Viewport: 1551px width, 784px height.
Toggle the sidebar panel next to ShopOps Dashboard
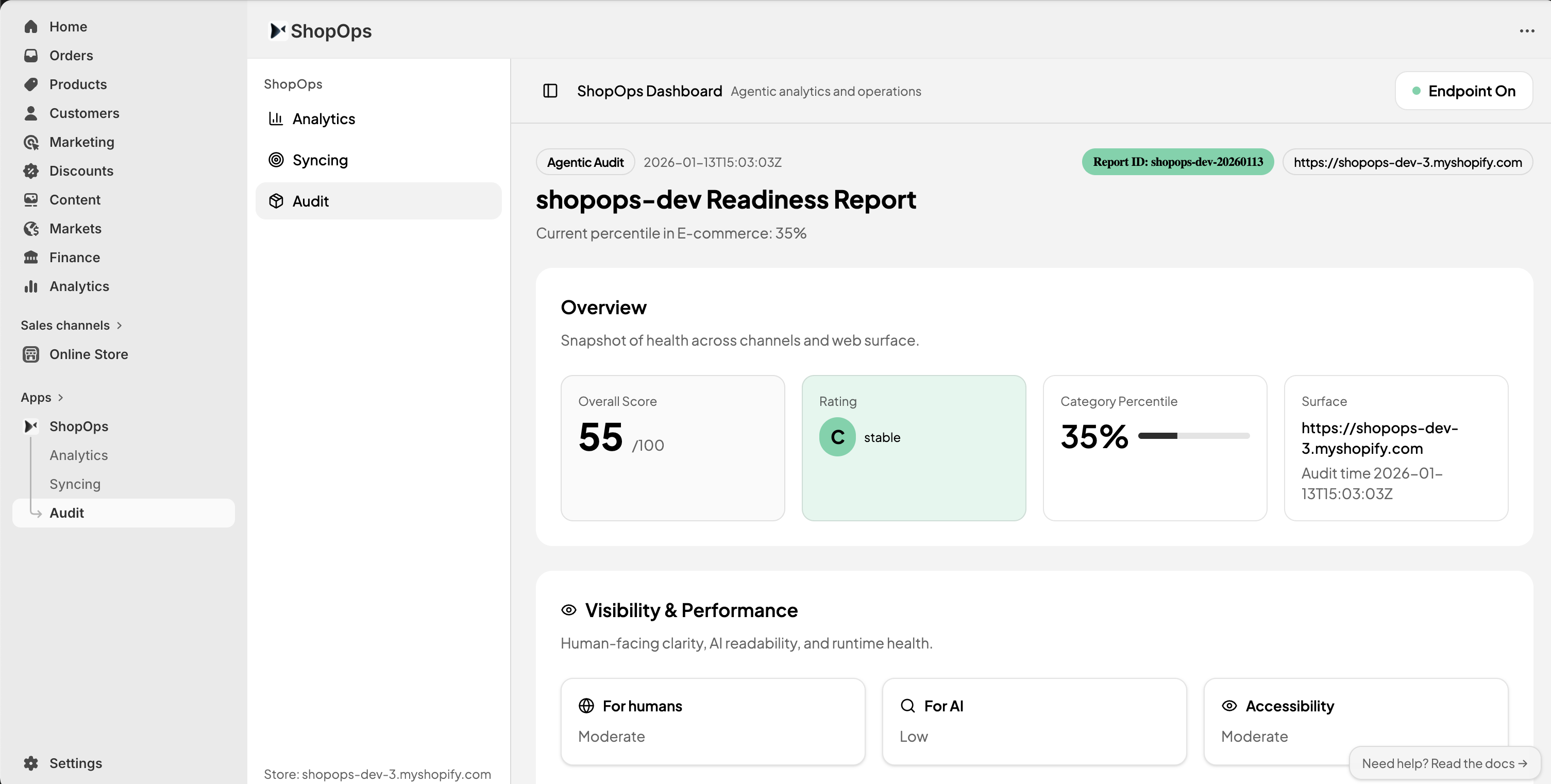coord(550,91)
